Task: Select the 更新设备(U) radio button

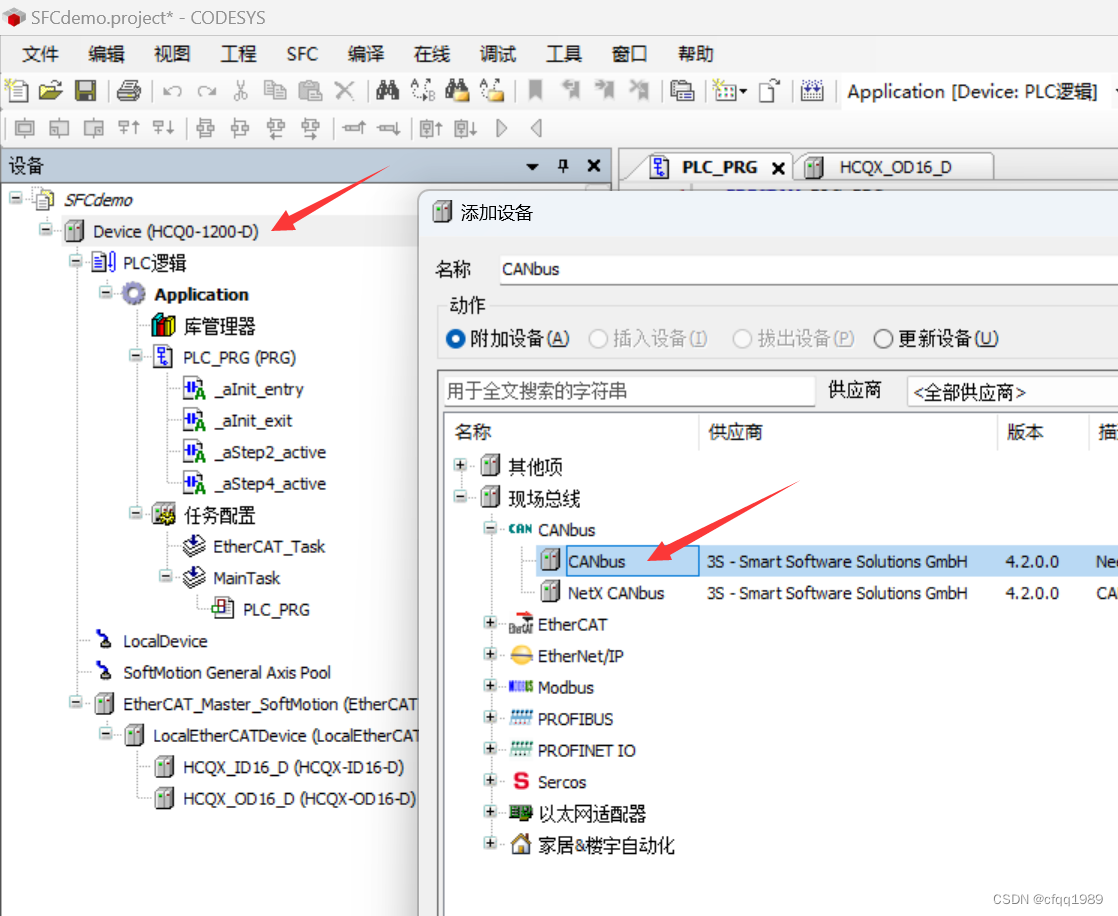Action: pos(883,339)
